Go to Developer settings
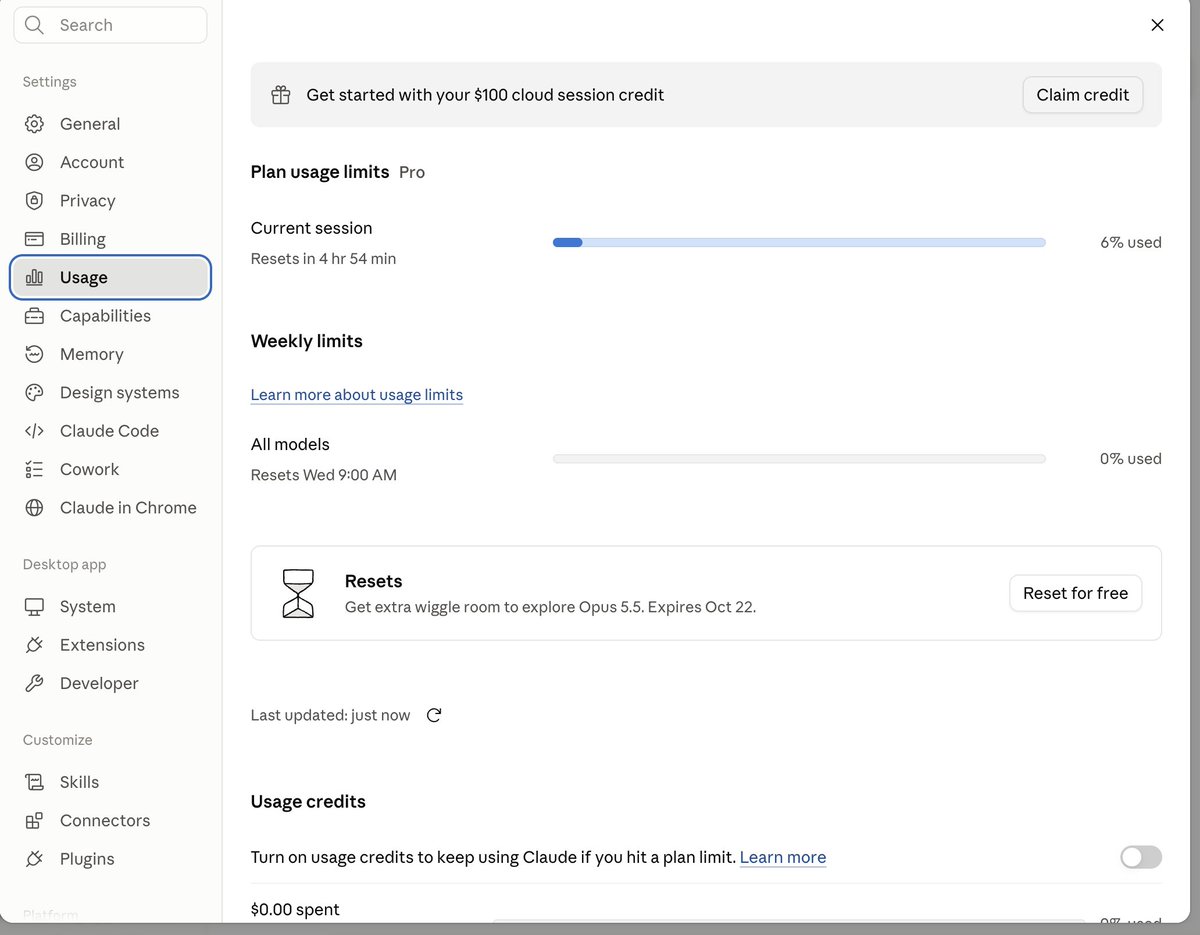1200x935 pixels. [x=110, y=684]
